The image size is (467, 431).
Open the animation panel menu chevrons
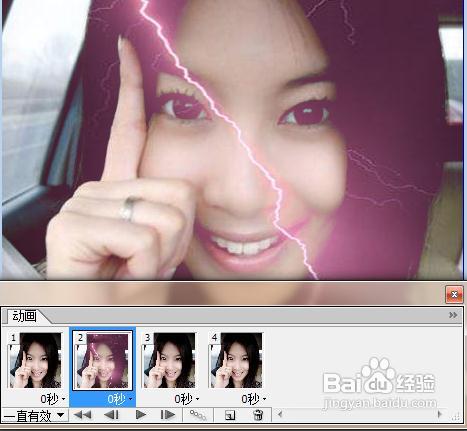[x=453, y=315]
